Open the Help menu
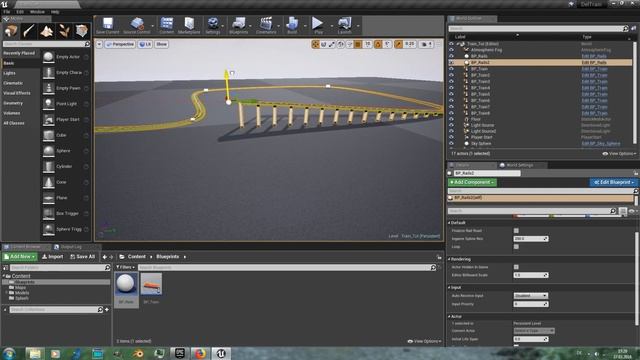The height and width of the screenshot is (360, 640). (55, 12)
